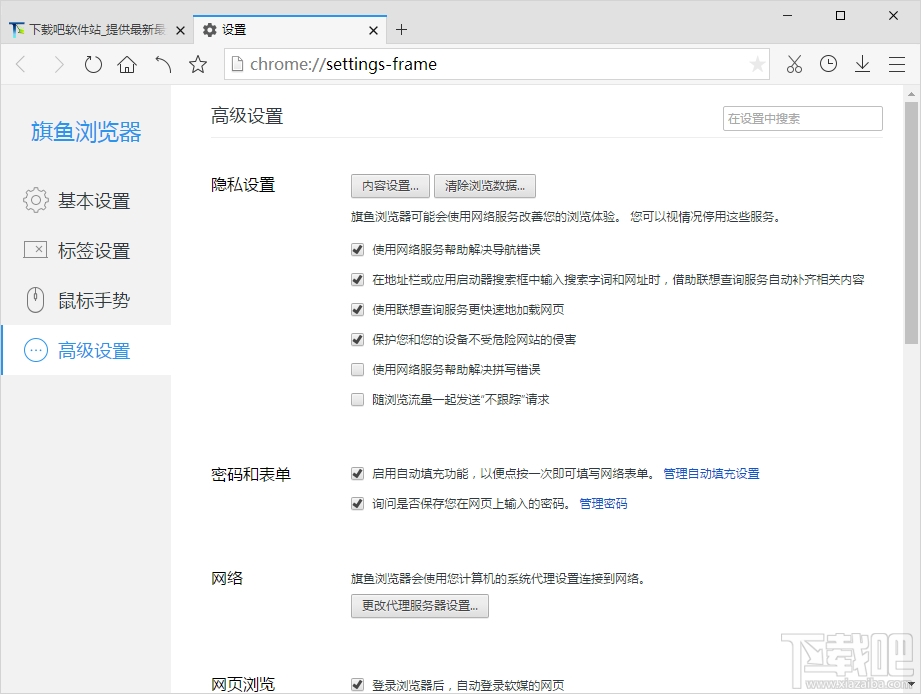Viewport: 921px width, 694px height.
Task: Click the 清除浏览数据 button
Action: click(484, 186)
